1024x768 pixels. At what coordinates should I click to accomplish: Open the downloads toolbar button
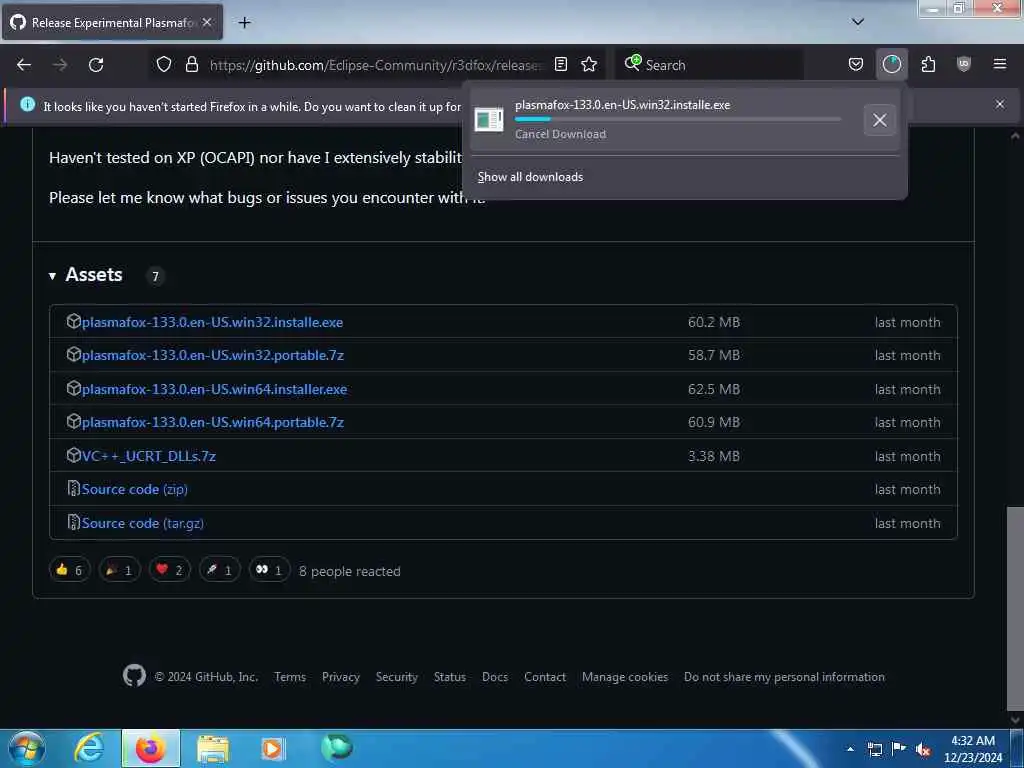tap(891, 64)
